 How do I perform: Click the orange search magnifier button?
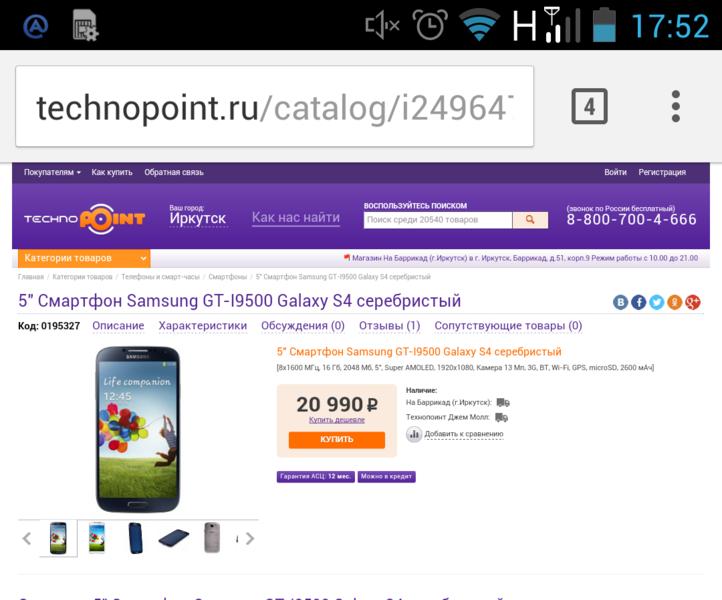(530, 220)
